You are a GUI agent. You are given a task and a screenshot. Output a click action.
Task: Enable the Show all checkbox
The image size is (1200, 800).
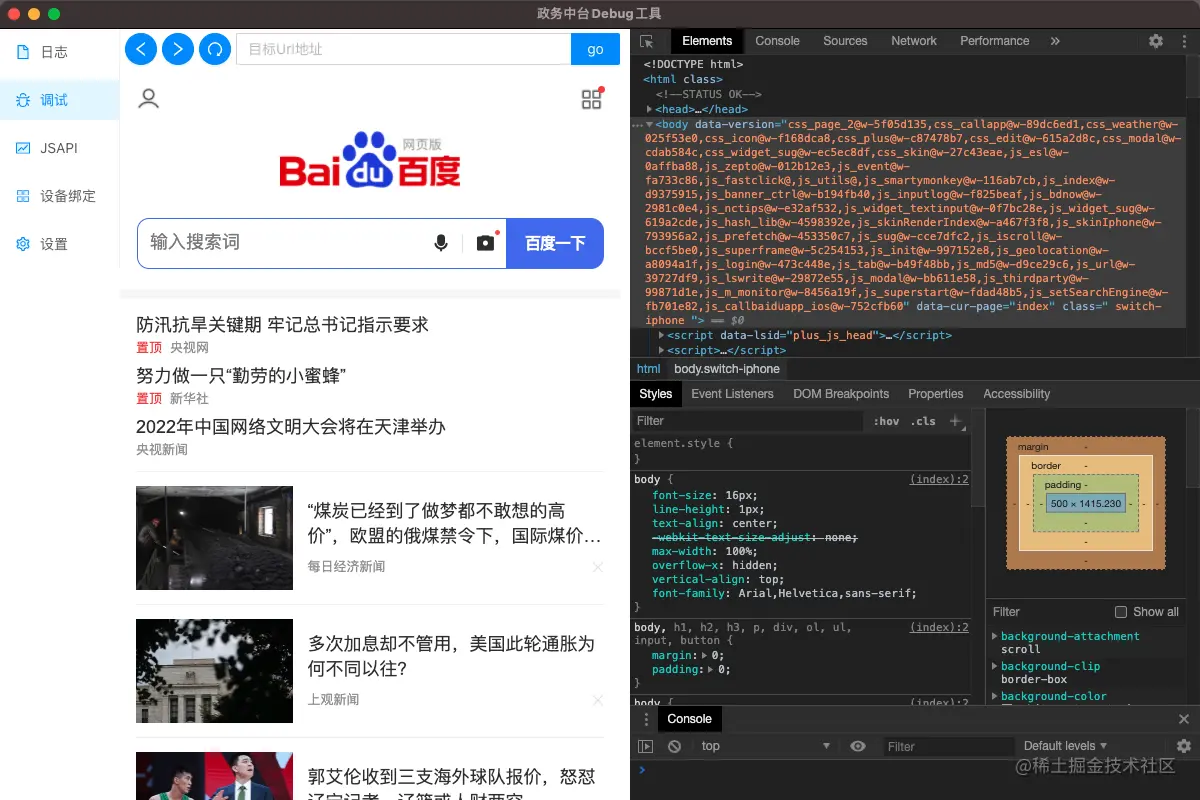pyautogui.click(x=1121, y=612)
